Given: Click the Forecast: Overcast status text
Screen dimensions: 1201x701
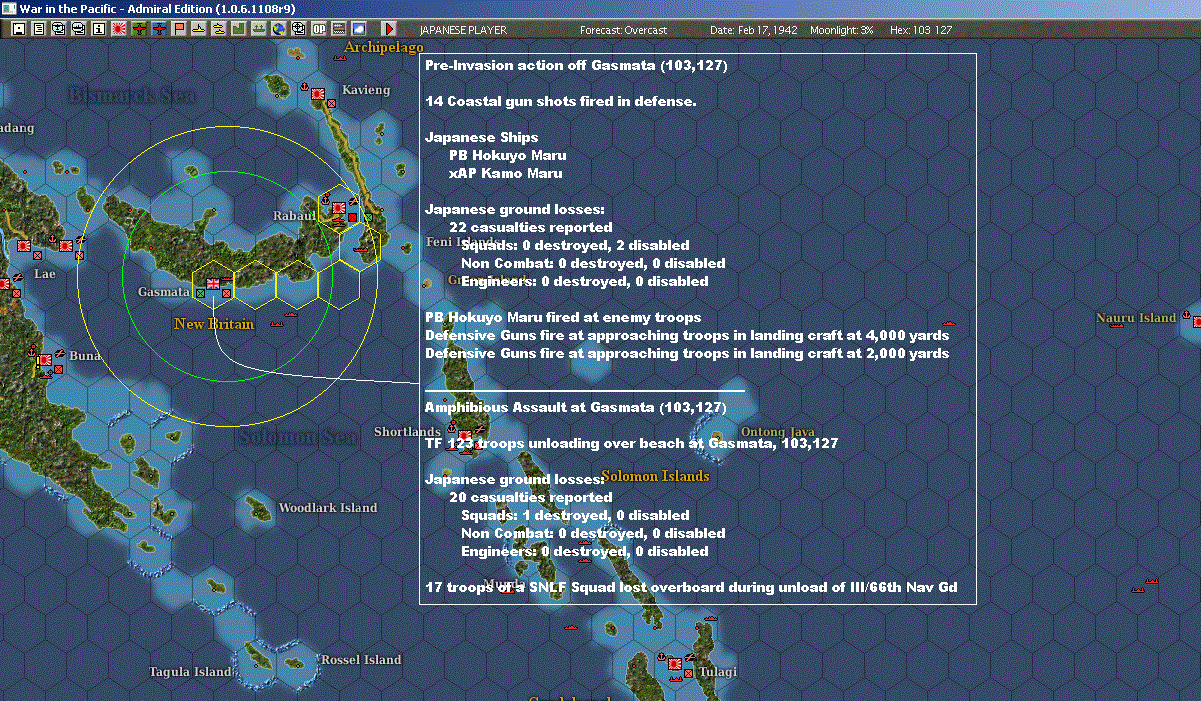Looking at the screenshot, I should pyautogui.click(x=623, y=30).
